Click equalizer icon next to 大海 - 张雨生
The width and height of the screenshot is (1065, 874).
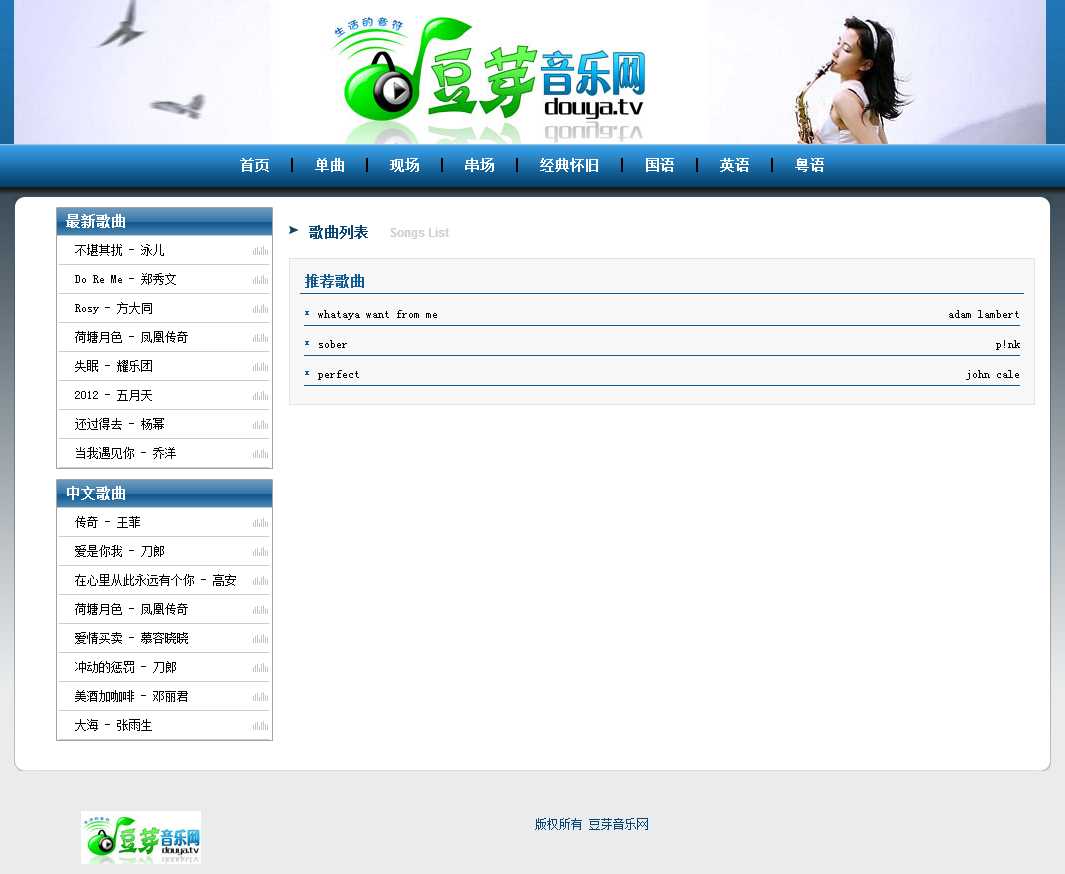click(x=260, y=726)
